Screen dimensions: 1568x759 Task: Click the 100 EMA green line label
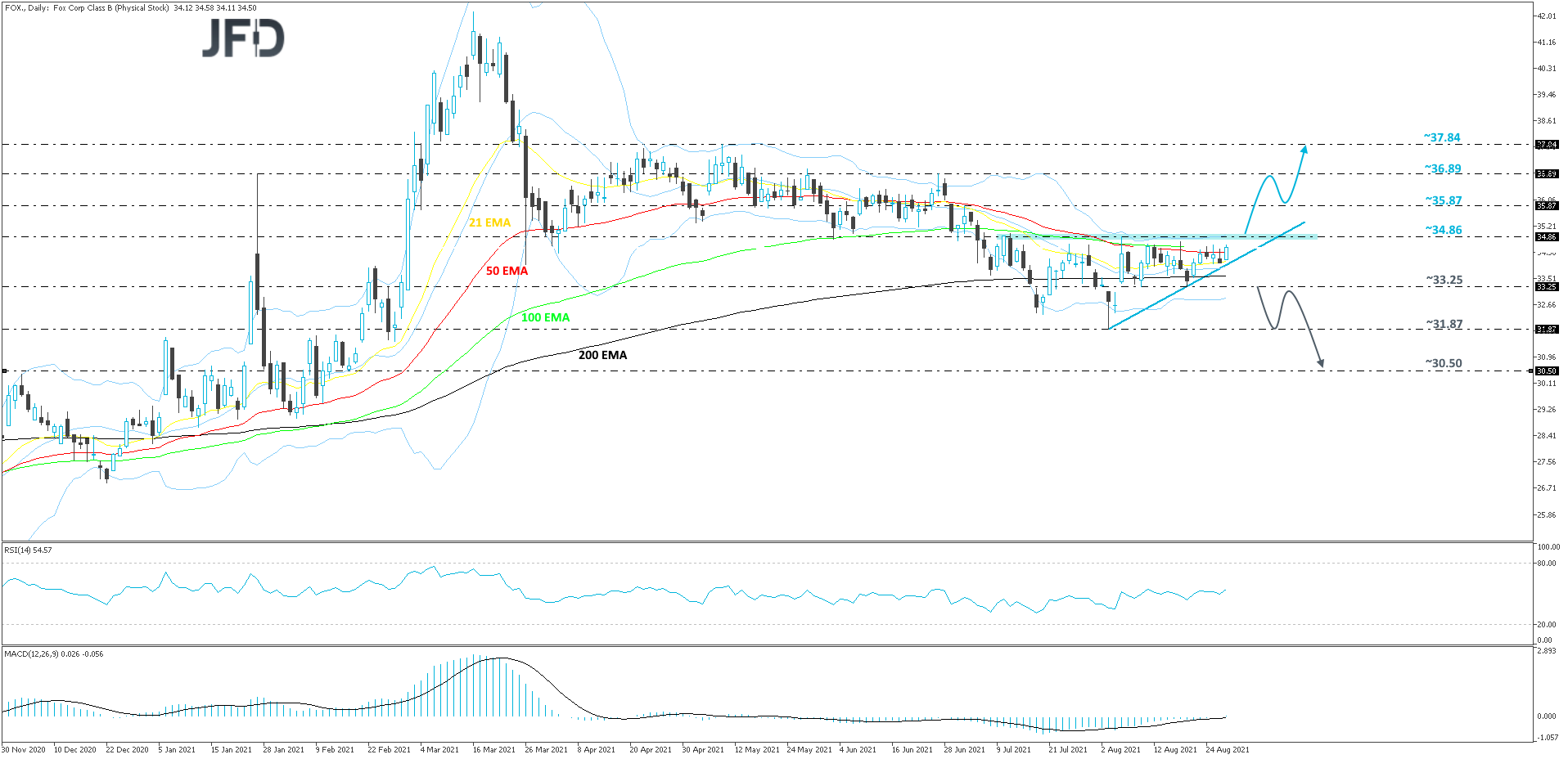(x=544, y=317)
